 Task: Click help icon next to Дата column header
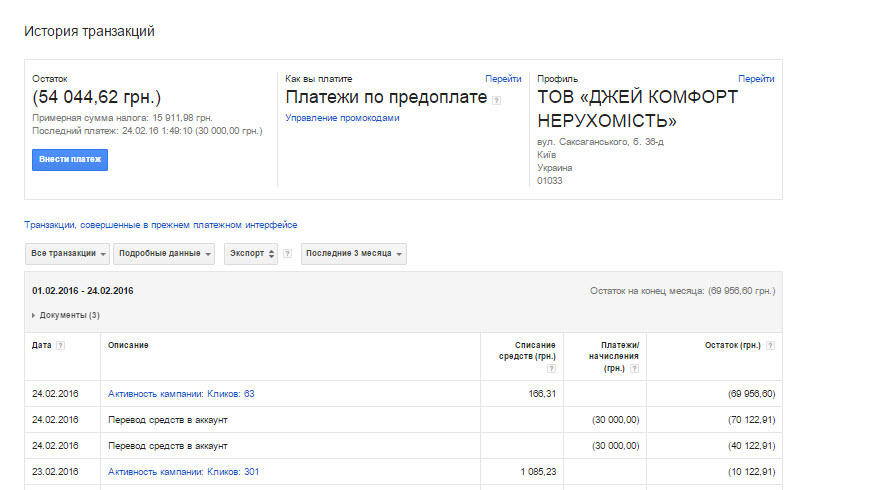coord(60,346)
